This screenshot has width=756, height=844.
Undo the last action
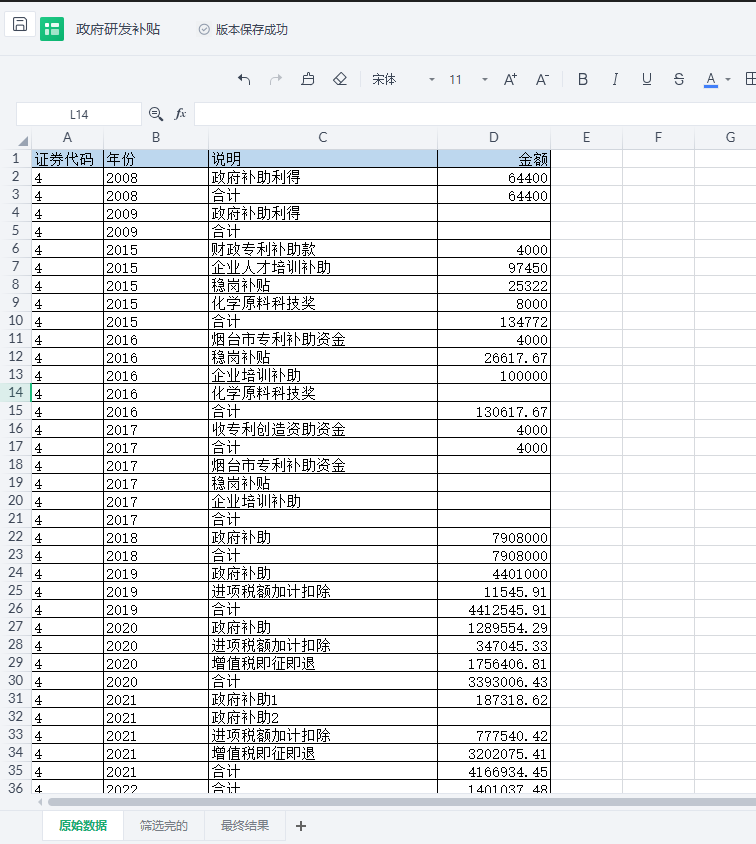pos(244,80)
